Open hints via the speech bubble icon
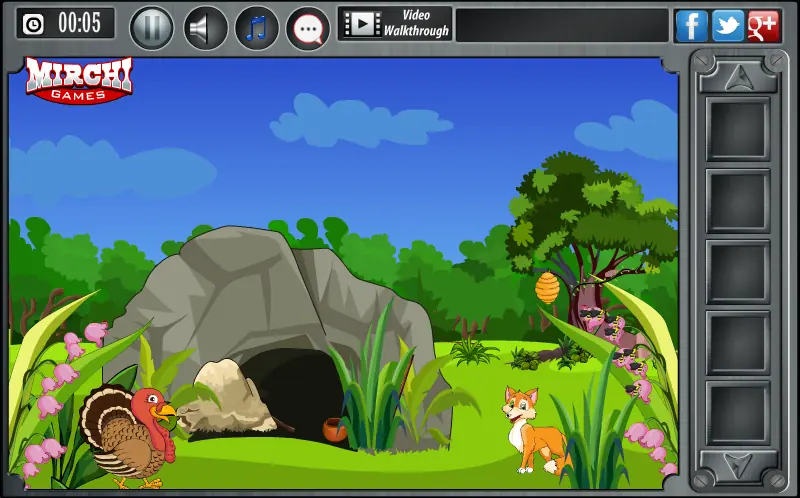 pos(308,28)
